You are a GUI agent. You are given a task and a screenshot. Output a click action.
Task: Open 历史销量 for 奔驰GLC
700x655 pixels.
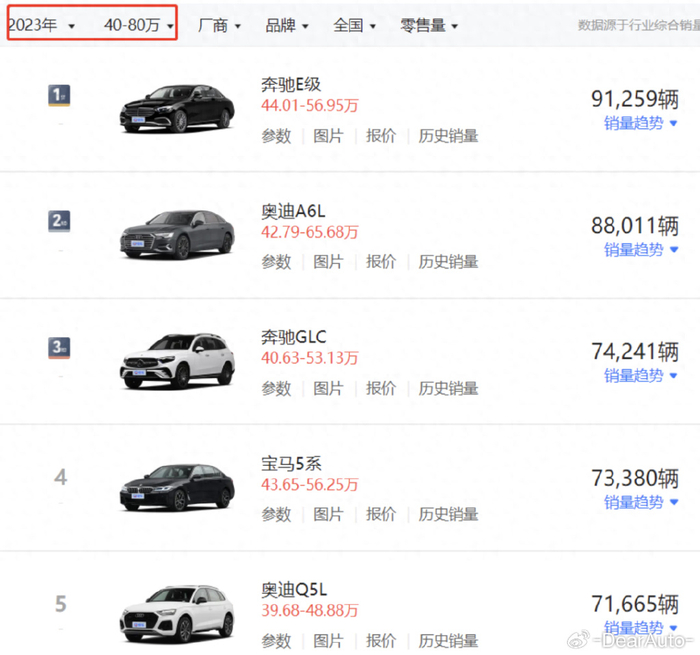pyautogui.click(x=448, y=388)
